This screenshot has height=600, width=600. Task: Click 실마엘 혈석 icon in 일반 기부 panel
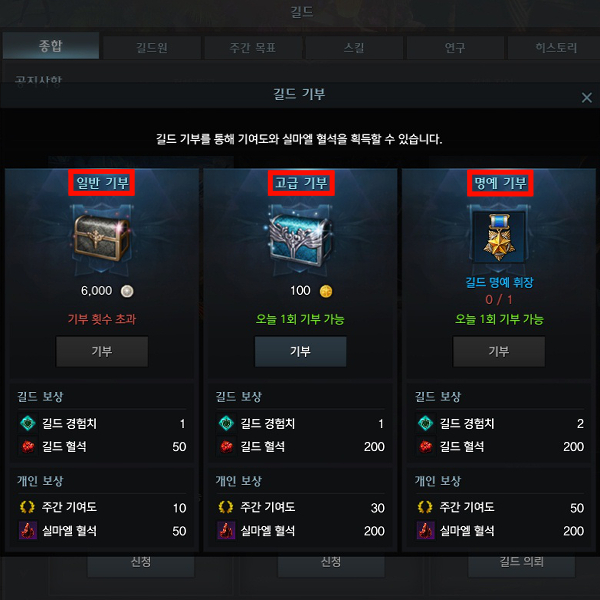click(x=28, y=531)
